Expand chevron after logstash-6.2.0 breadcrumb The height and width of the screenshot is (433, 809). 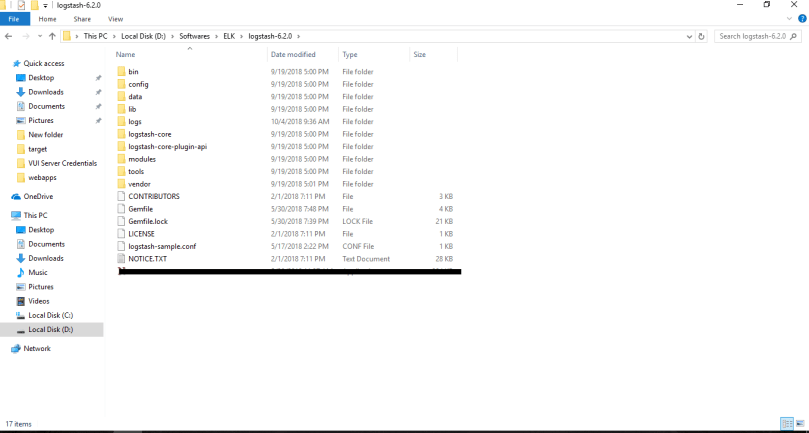[298, 37]
